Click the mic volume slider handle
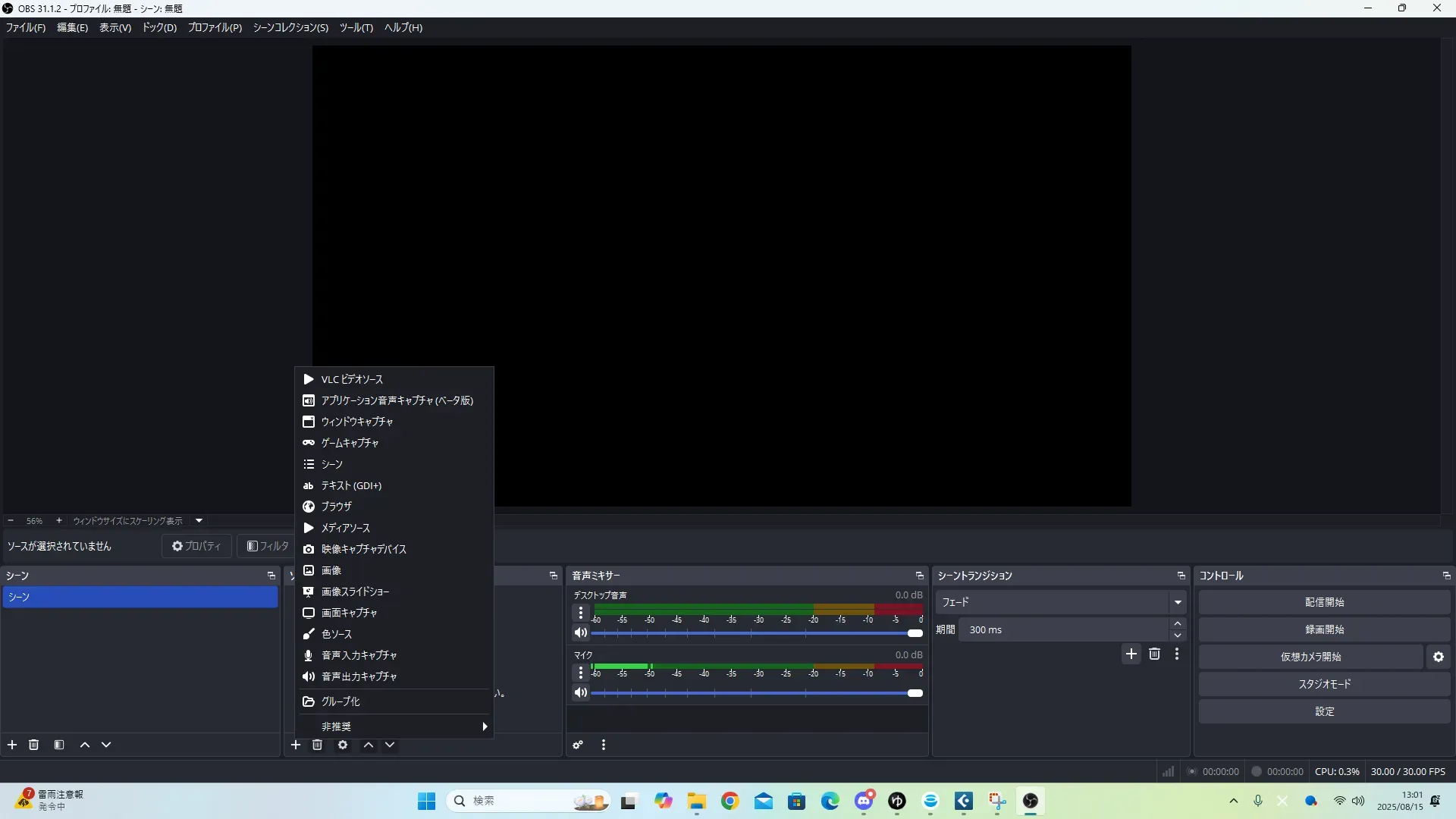The image size is (1456, 819). (x=915, y=694)
